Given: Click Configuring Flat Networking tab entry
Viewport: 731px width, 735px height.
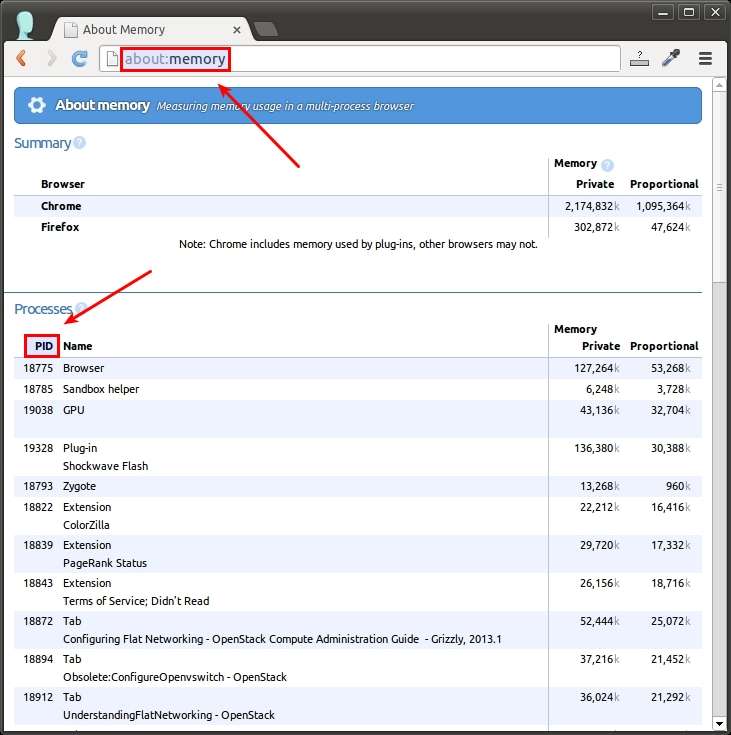Looking at the screenshot, I should (x=282, y=639).
